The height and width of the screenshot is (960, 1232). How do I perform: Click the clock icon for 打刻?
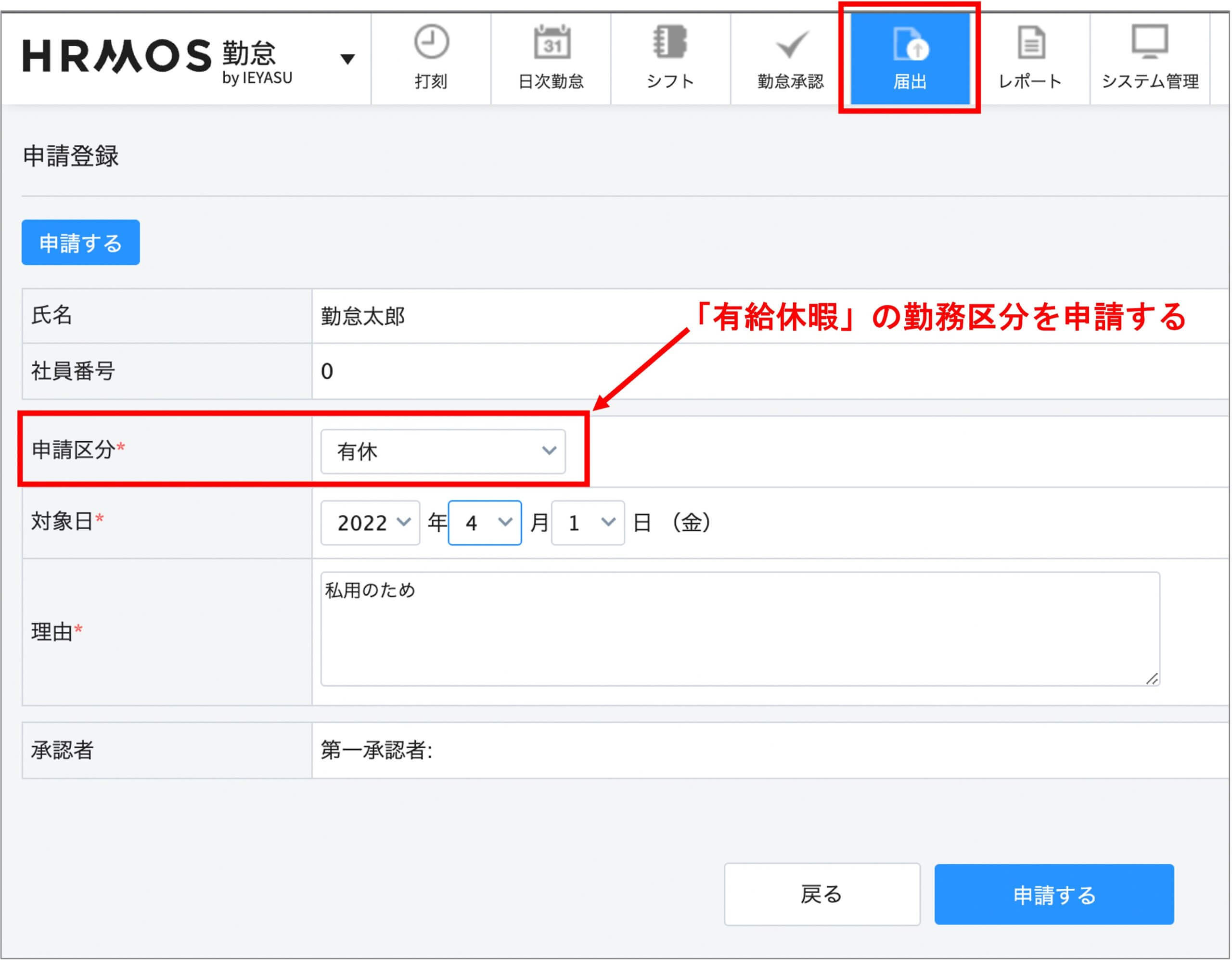(431, 42)
